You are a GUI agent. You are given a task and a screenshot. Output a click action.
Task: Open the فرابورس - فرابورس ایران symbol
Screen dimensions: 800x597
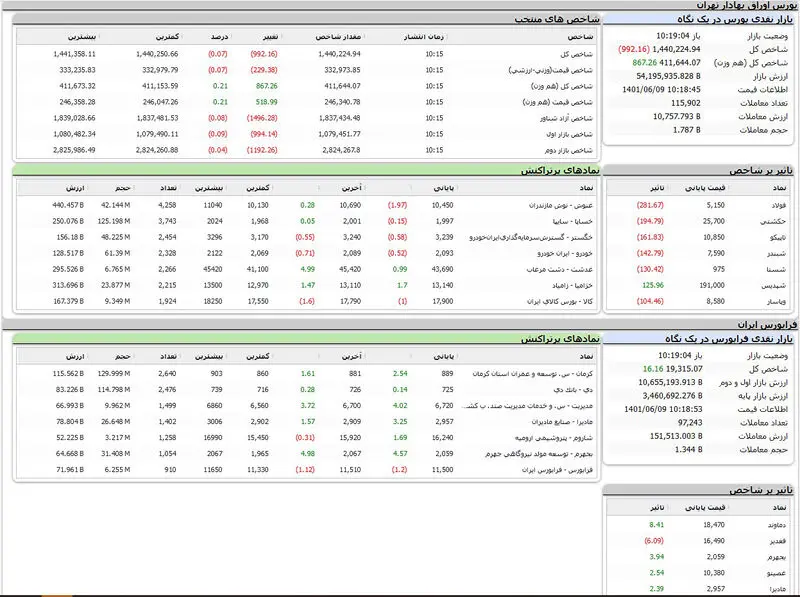(557, 470)
